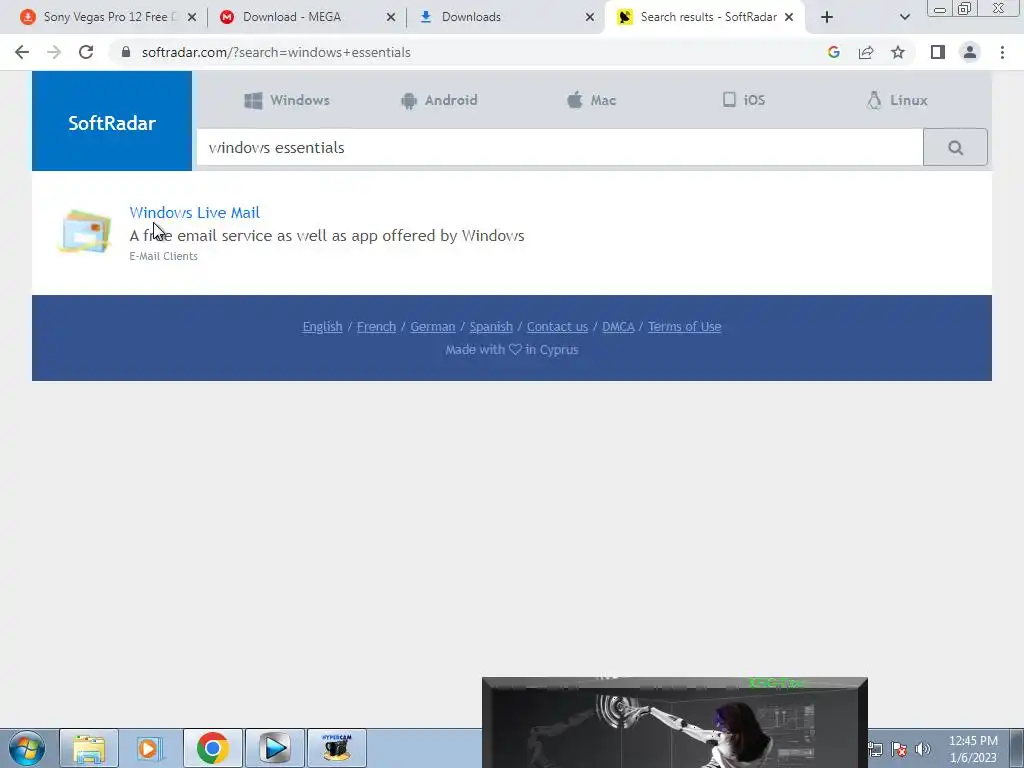This screenshot has width=1024, height=768.
Task: Open the Terms of Use link
Action: (684, 327)
